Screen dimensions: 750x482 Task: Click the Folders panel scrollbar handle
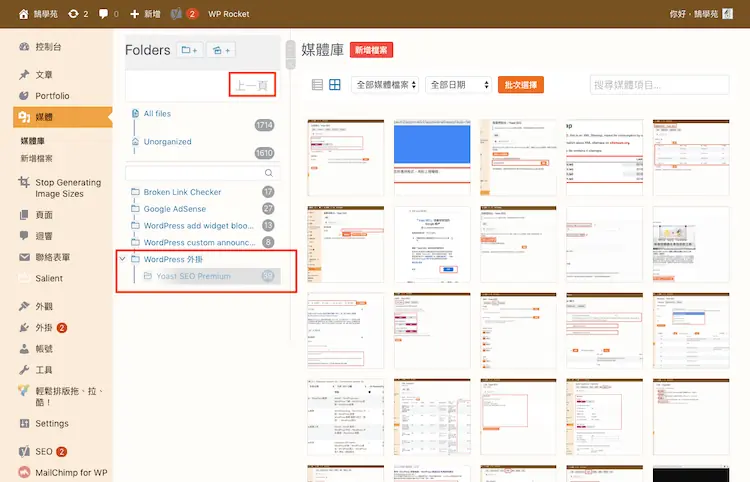pyautogui.click(x=290, y=55)
